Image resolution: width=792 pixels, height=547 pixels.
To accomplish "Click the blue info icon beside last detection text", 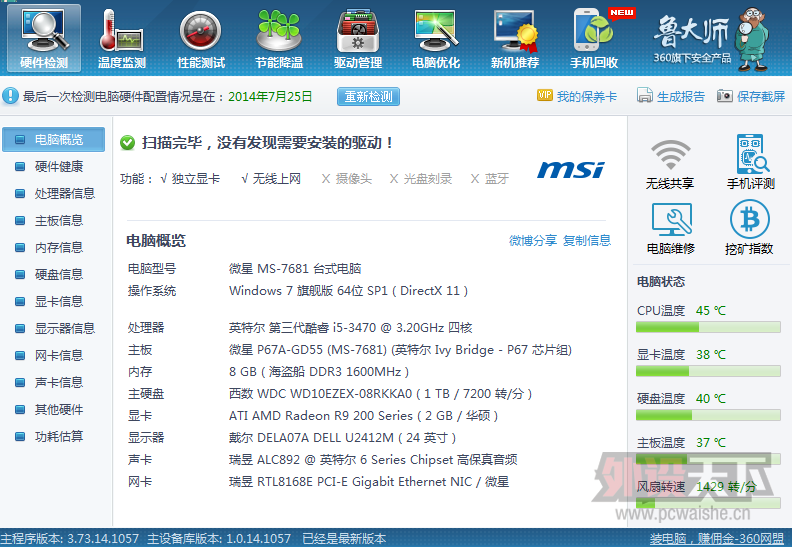I will coord(10,96).
